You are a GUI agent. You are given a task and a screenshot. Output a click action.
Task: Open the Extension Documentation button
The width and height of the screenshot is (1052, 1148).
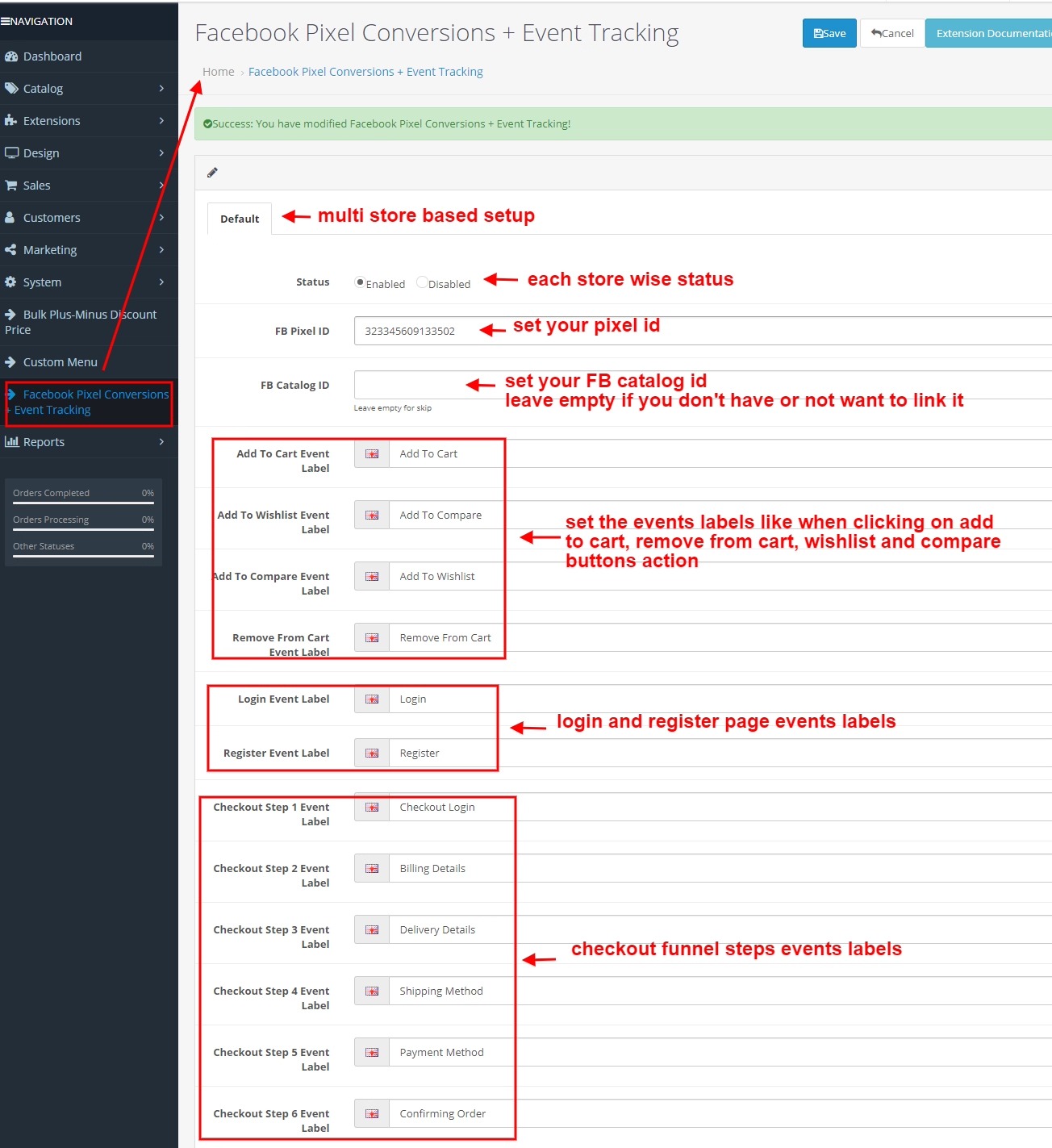(989, 33)
